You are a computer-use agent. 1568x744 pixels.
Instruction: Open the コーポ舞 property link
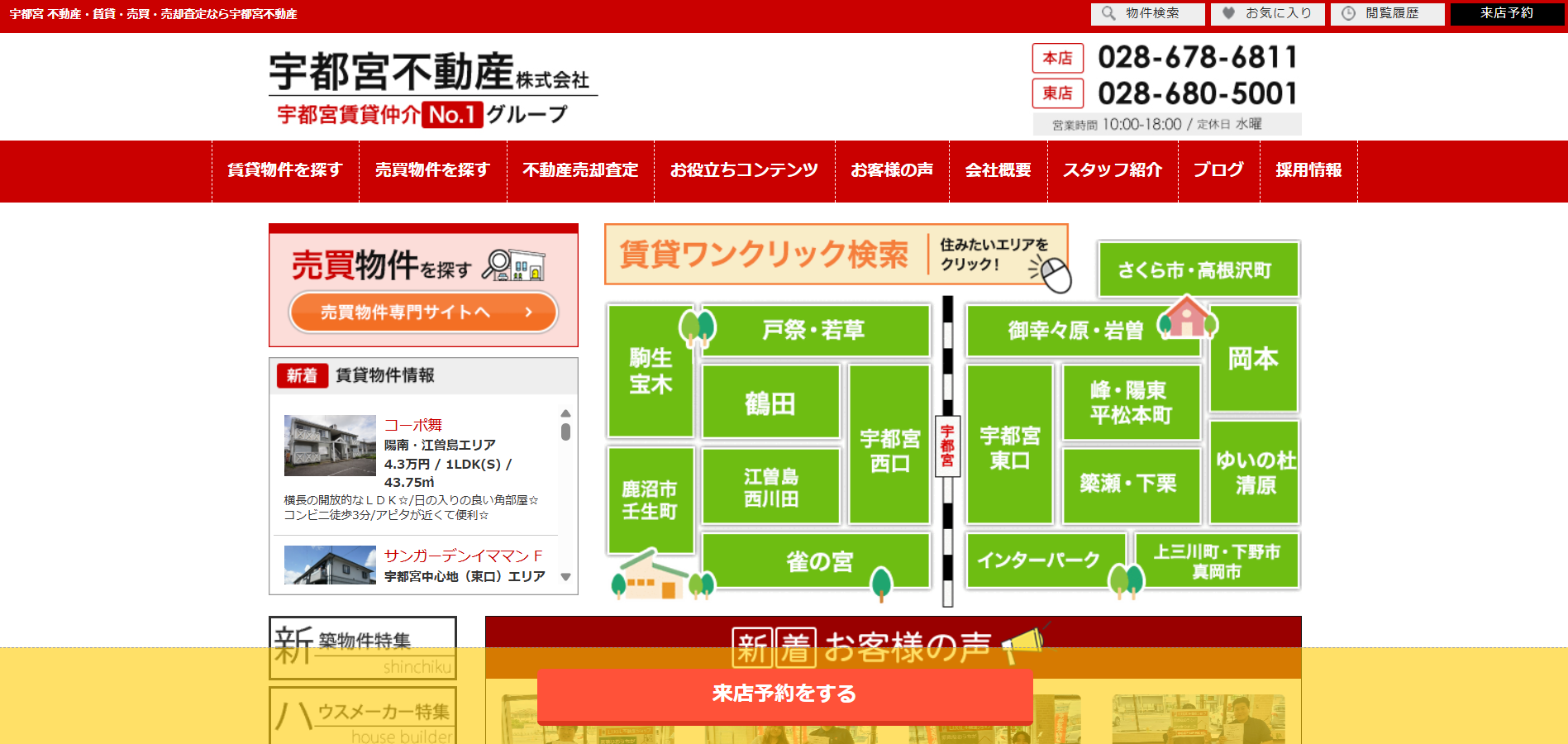(x=413, y=425)
